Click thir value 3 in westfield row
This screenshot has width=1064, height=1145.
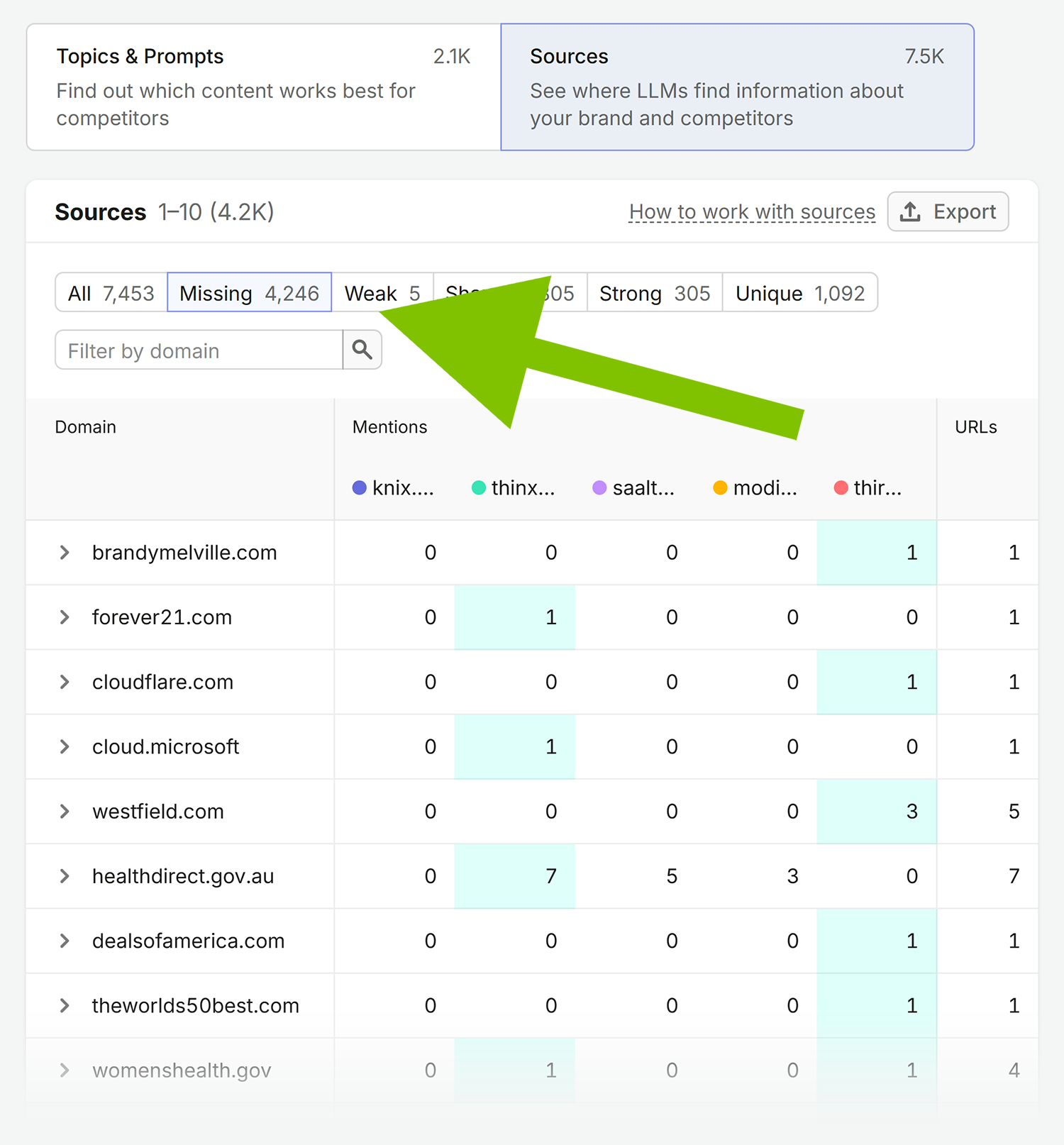coord(912,811)
